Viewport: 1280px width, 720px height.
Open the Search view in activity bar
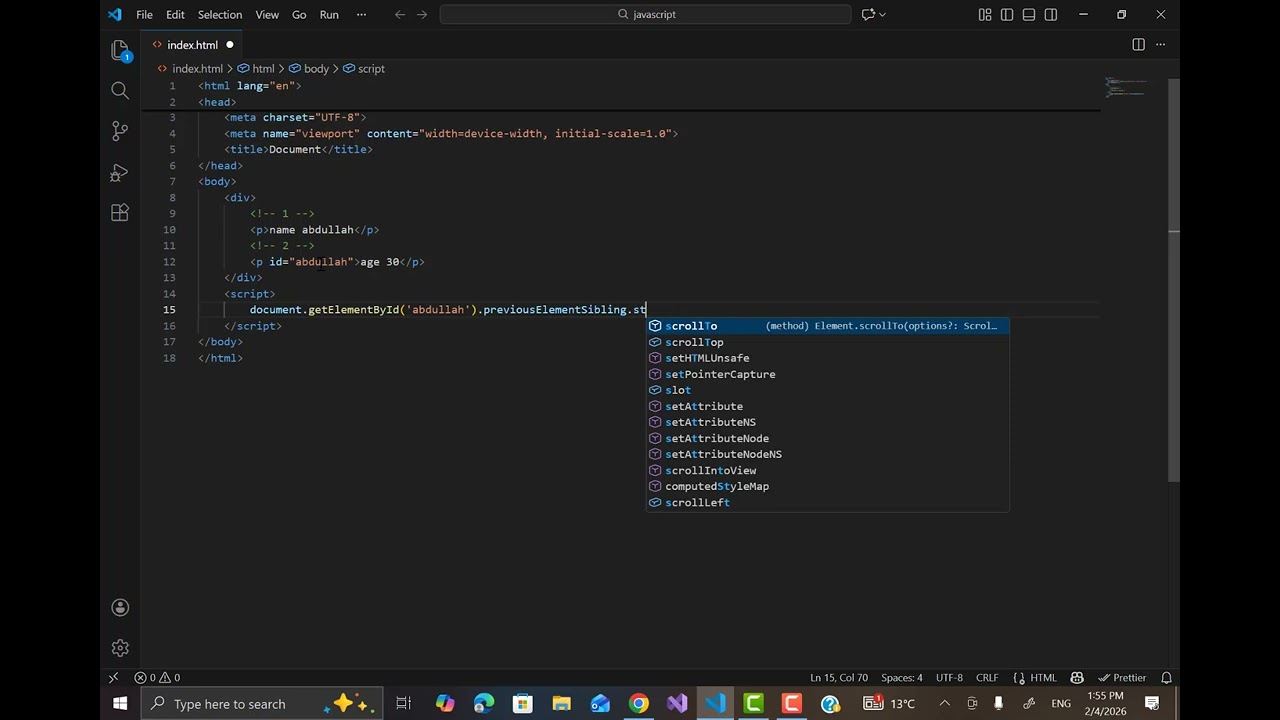[x=120, y=91]
